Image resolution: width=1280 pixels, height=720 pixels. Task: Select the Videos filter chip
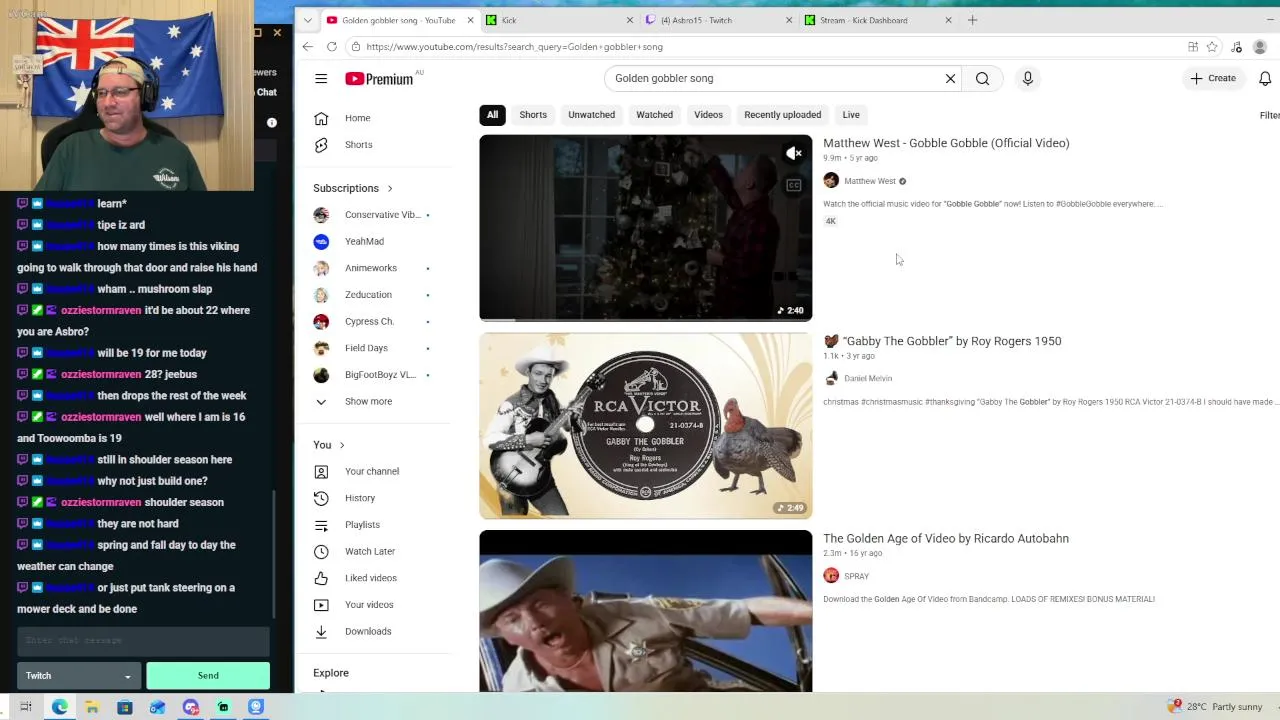click(x=708, y=115)
